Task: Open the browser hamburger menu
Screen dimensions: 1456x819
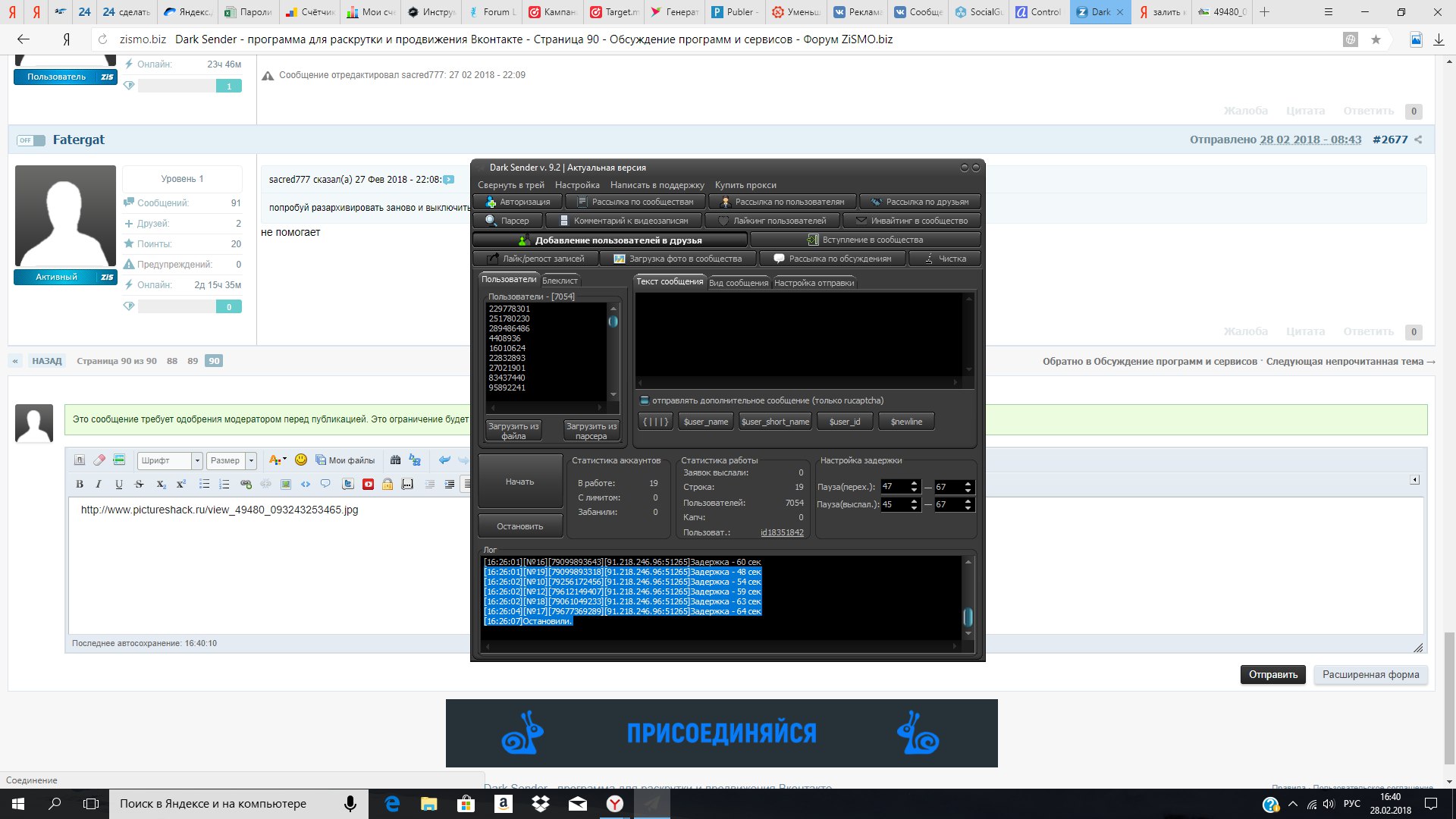Action: coord(1328,12)
